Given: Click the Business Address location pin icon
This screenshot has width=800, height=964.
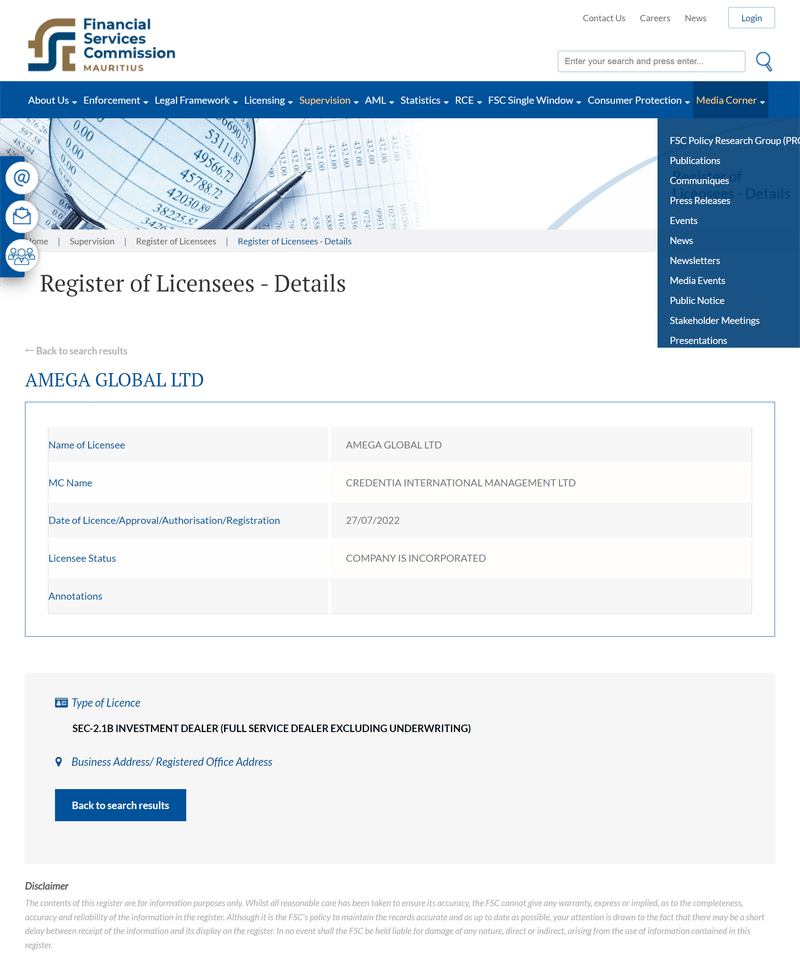Looking at the screenshot, I should click(58, 762).
